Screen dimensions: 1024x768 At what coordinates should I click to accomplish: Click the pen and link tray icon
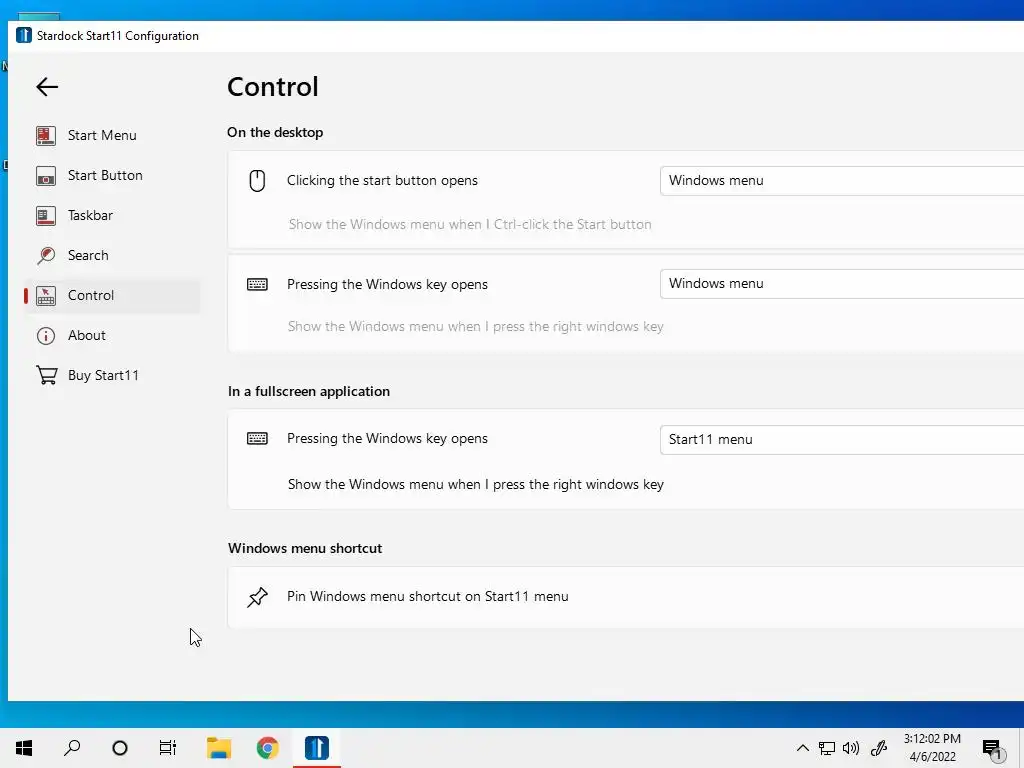[x=878, y=748]
